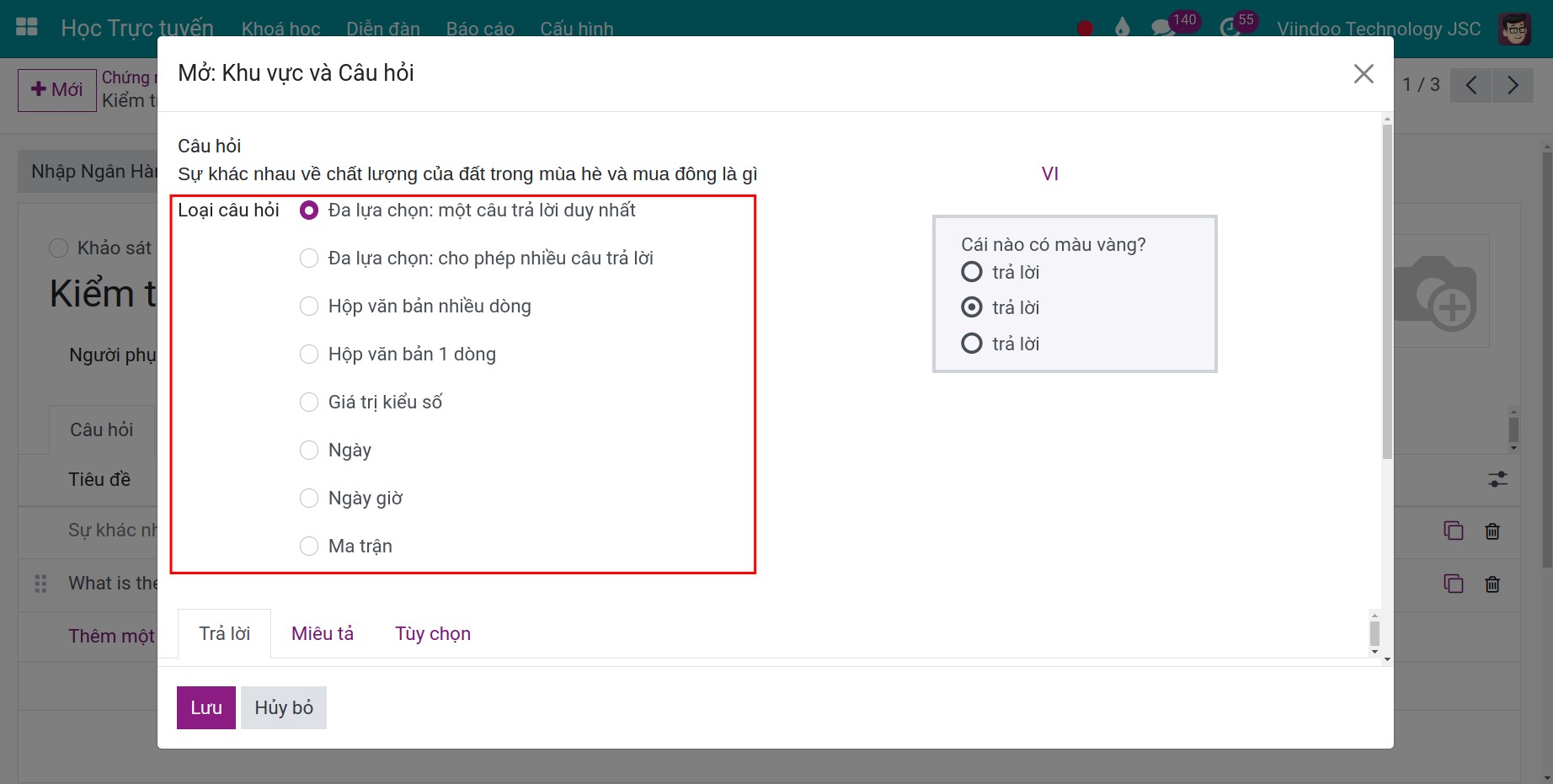This screenshot has width=1553, height=784.
Task: Click the red recording status dot
Action: [1085, 29]
